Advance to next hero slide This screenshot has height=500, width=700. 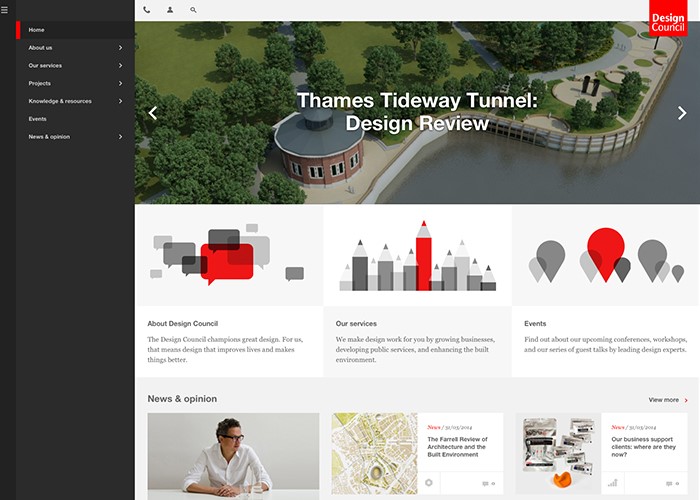(682, 113)
